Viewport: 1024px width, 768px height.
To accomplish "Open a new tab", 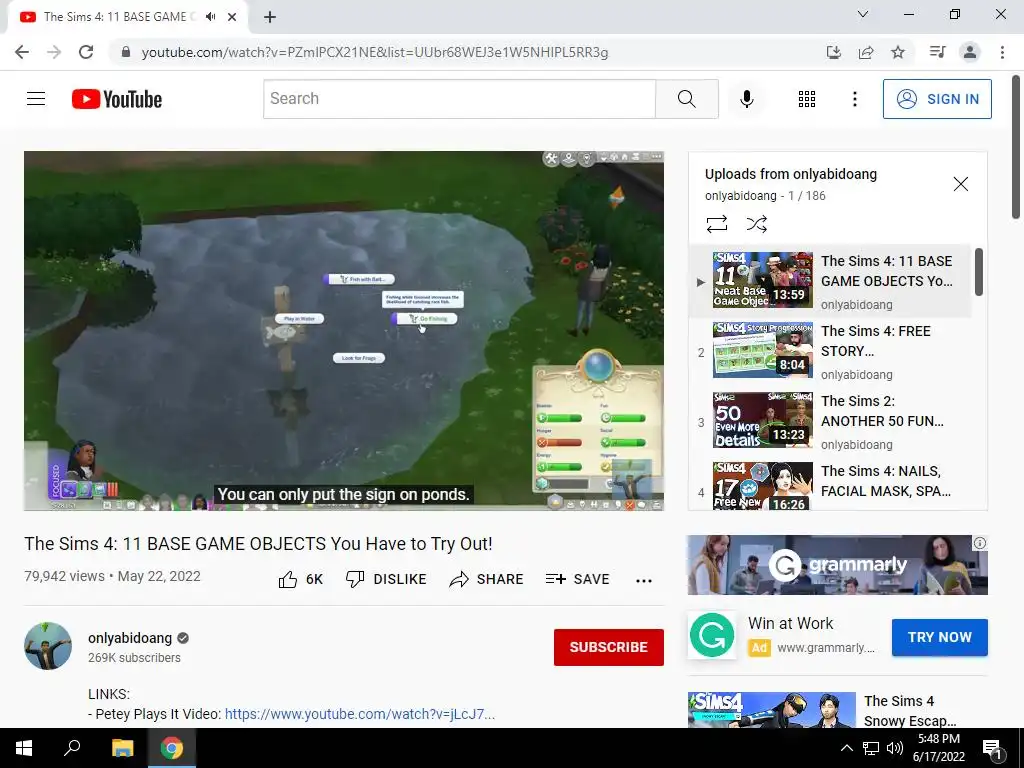I will coord(270,17).
